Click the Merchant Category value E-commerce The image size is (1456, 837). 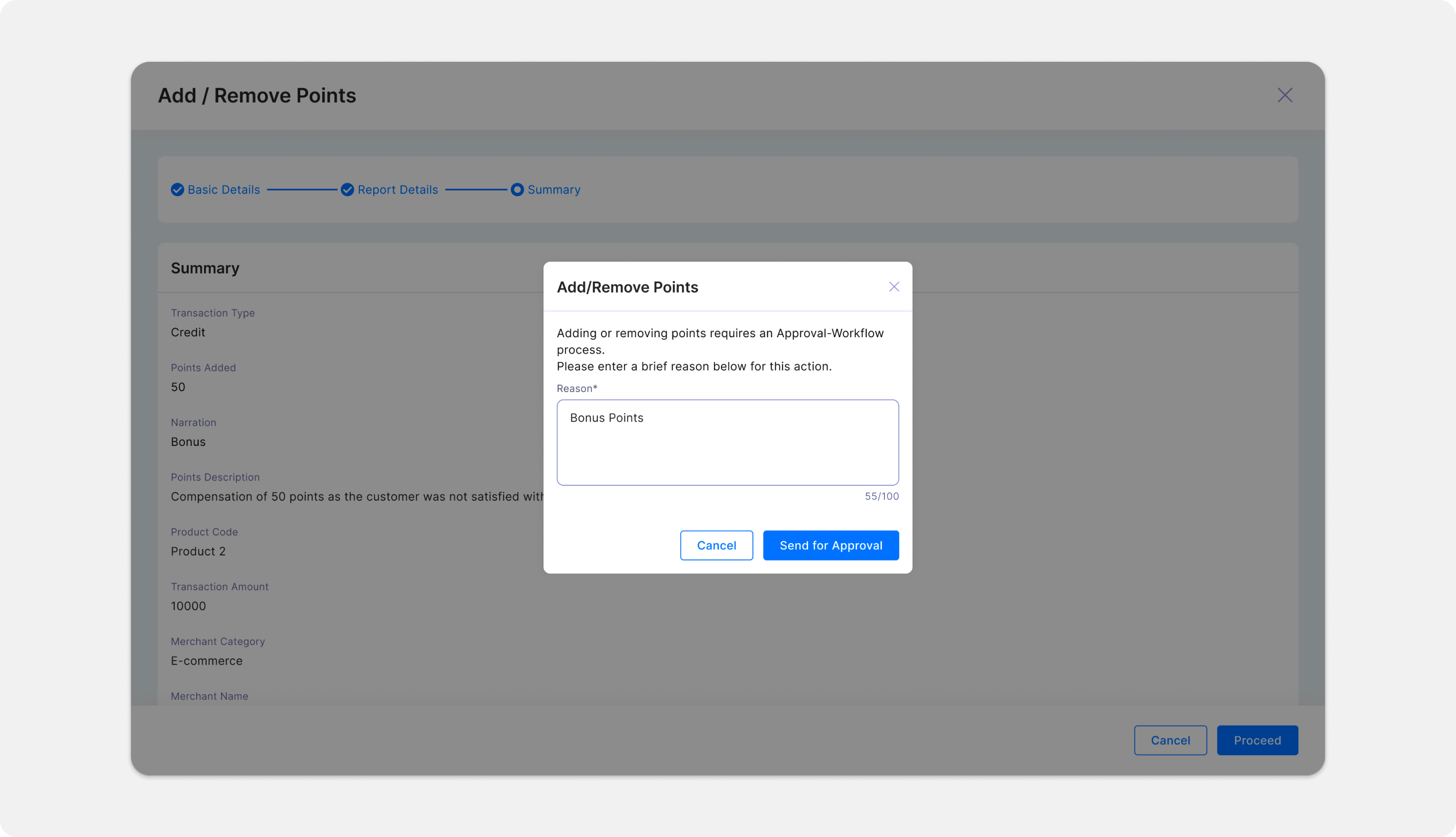(207, 661)
